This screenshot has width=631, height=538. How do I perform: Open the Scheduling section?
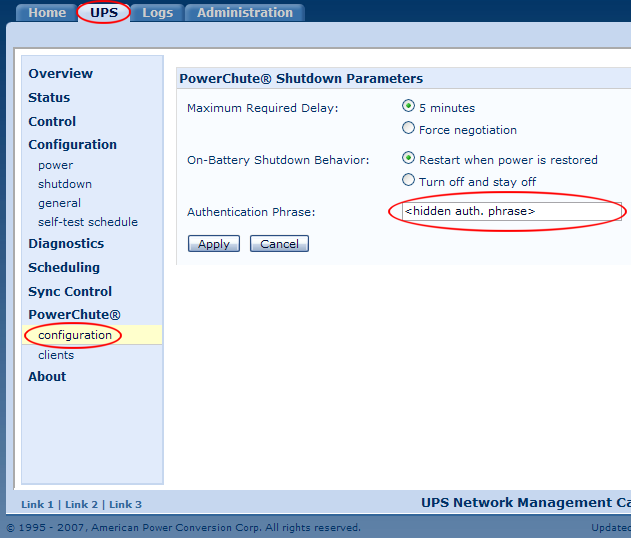click(64, 268)
